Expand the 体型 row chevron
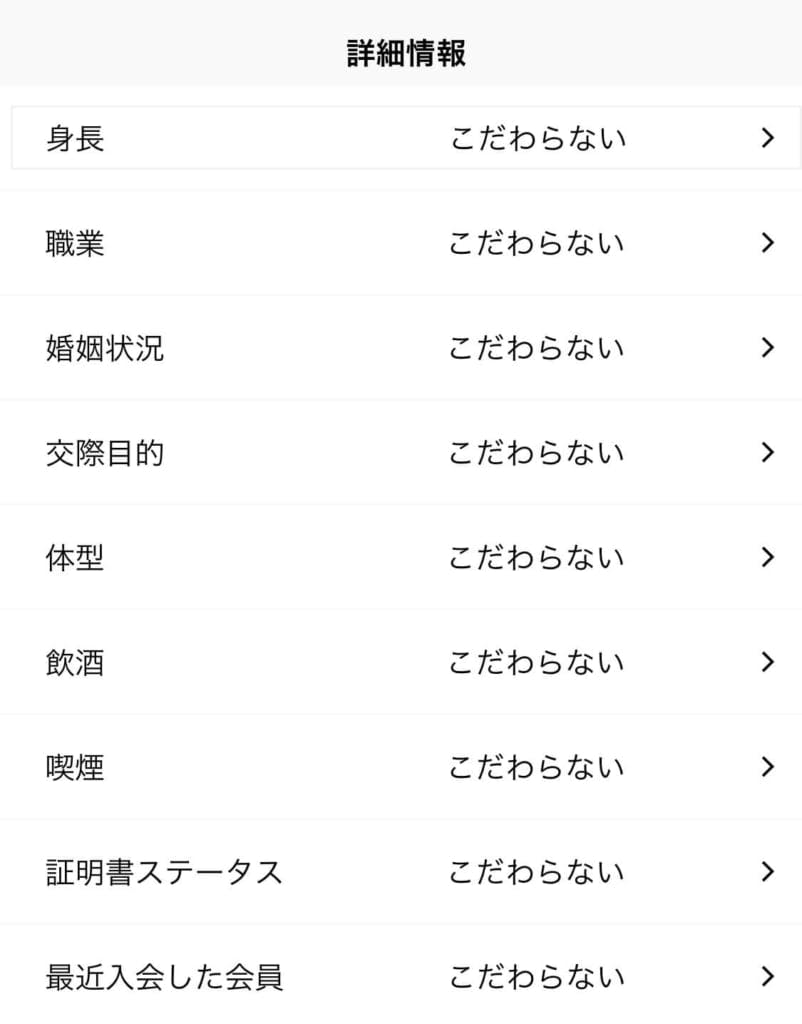Image resolution: width=802 pixels, height=1024 pixels. (x=768, y=557)
